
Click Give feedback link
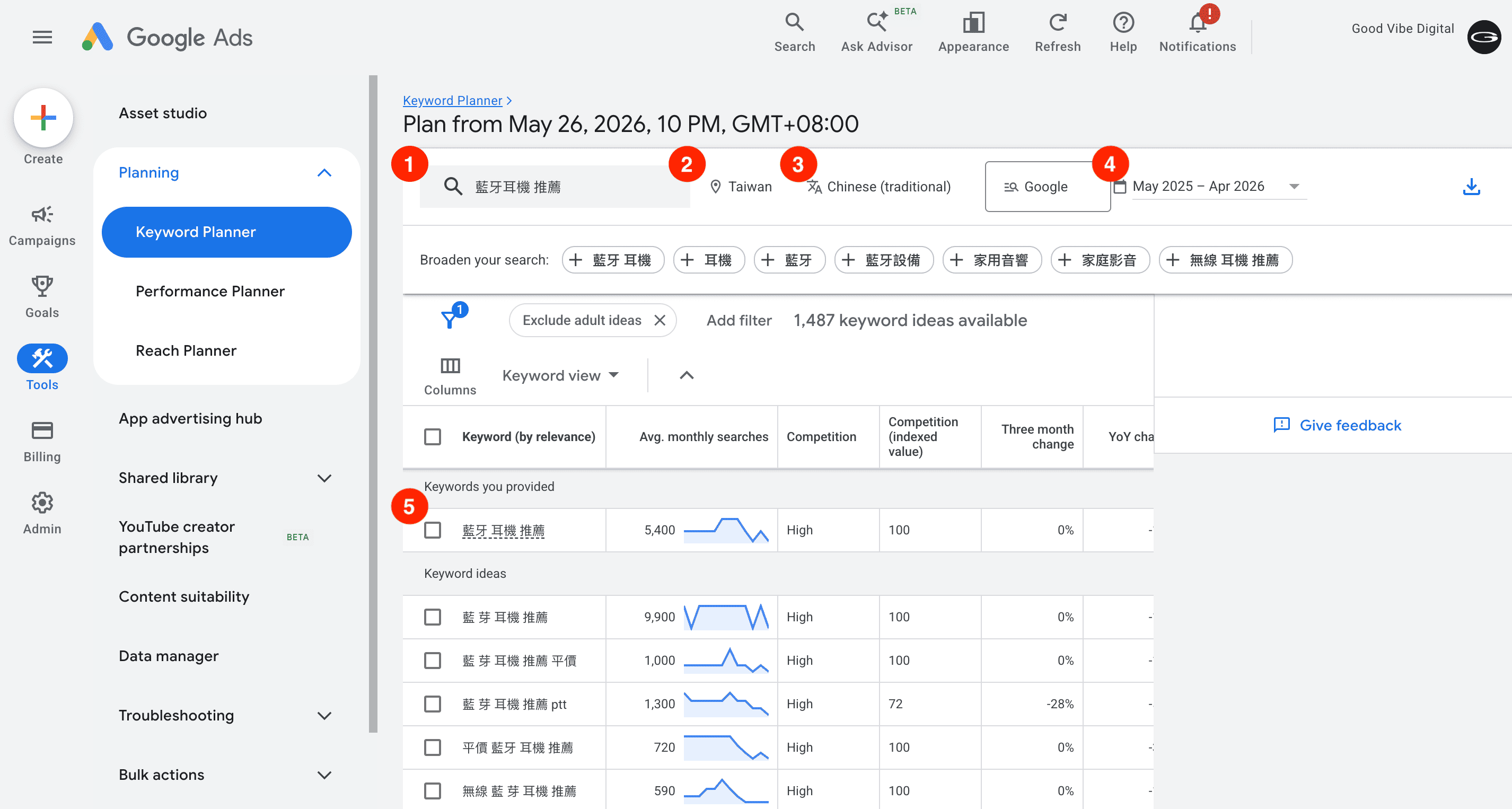(1338, 425)
